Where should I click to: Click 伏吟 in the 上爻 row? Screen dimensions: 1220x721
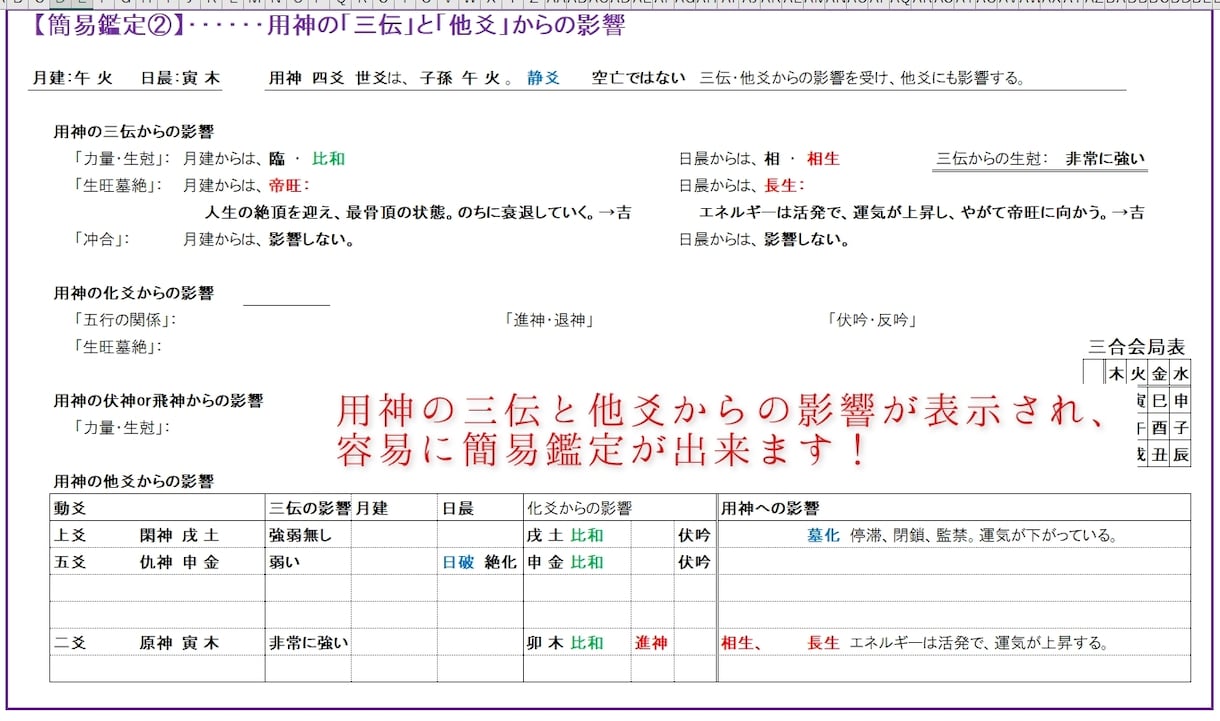(694, 535)
